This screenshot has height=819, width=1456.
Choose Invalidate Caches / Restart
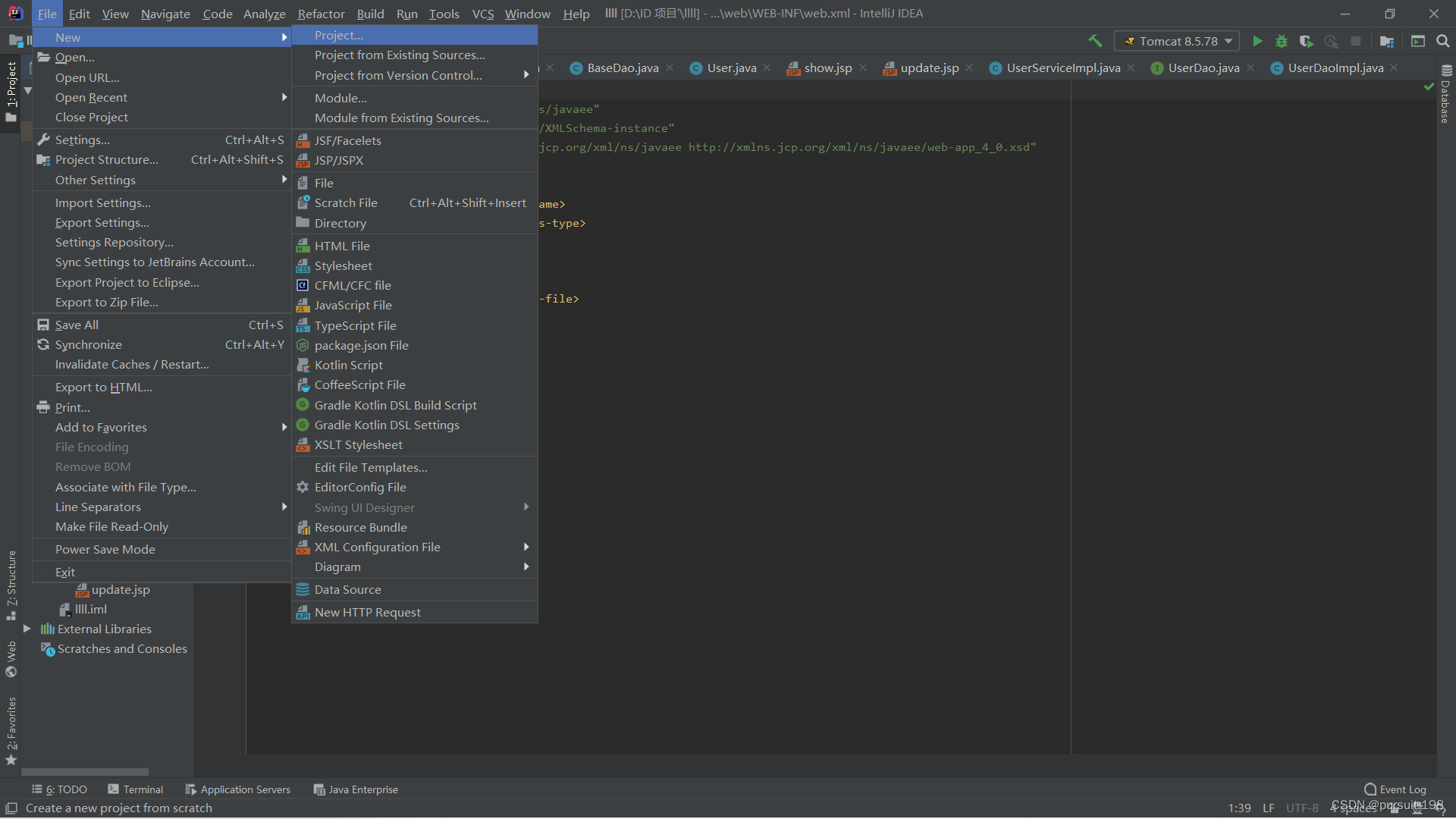click(x=132, y=364)
